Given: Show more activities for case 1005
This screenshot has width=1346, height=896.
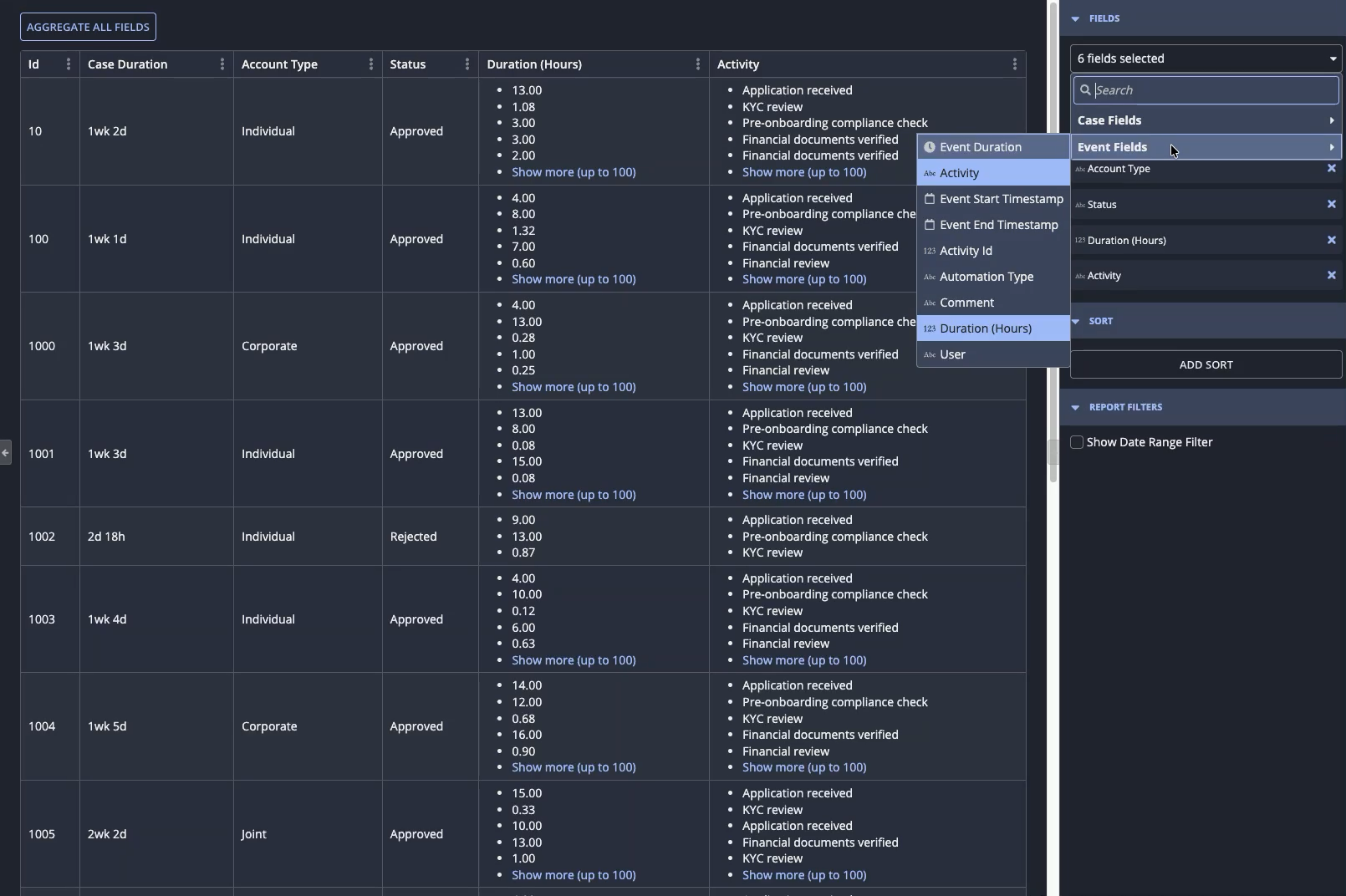Looking at the screenshot, I should (x=804, y=875).
